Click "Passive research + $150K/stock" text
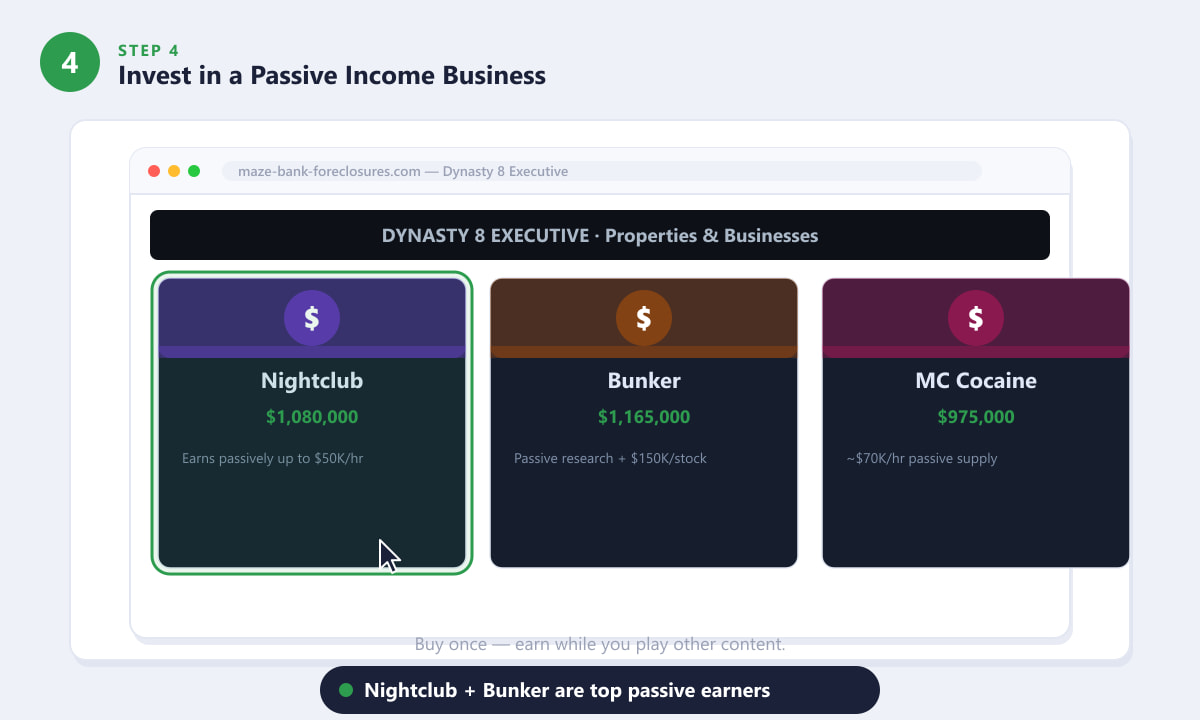Viewport: 1200px width, 720px height. pyautogui.click(x=610, y=458)
